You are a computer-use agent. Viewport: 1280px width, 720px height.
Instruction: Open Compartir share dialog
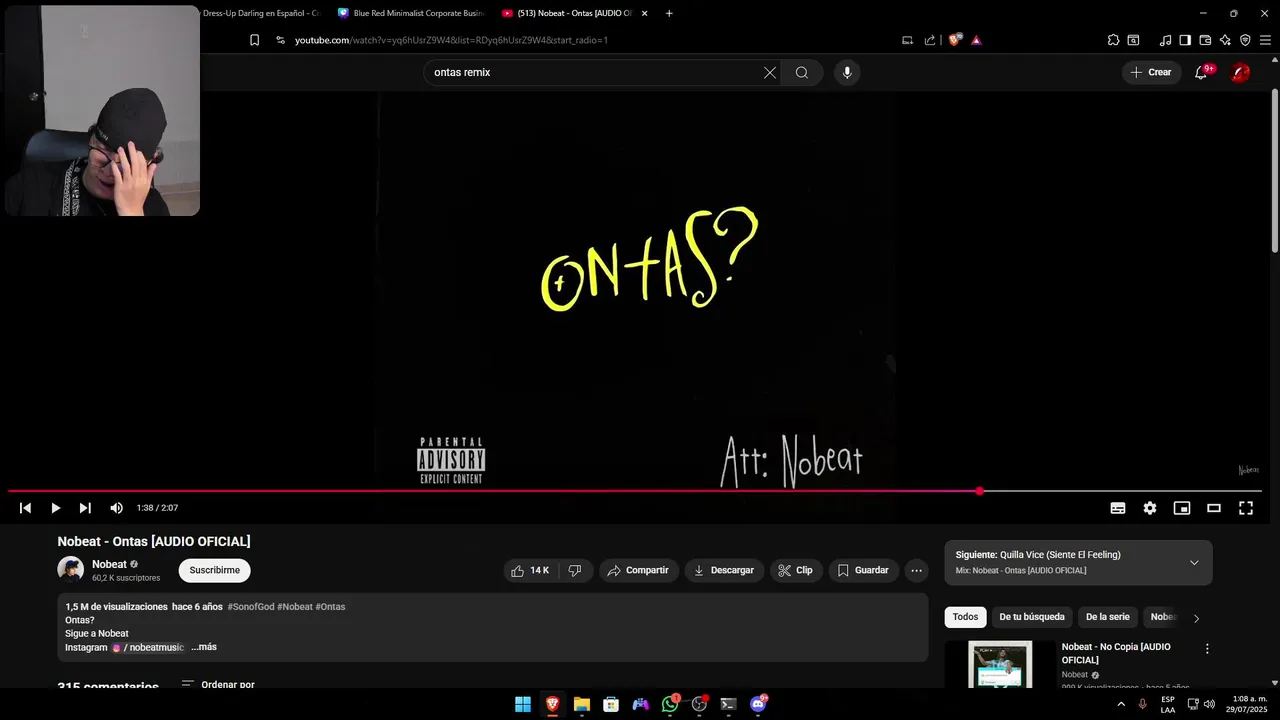tap(639, 570)
